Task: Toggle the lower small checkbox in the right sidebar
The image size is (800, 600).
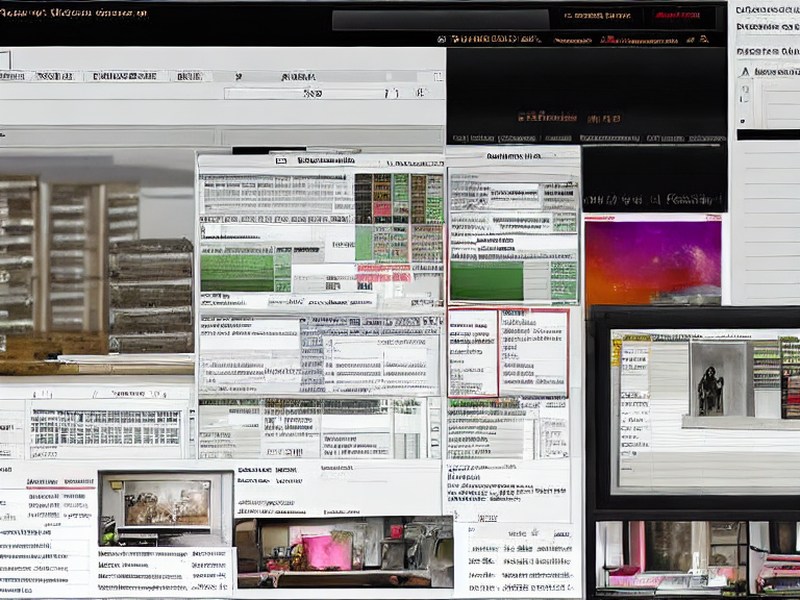Action: (x=745, y=98)
